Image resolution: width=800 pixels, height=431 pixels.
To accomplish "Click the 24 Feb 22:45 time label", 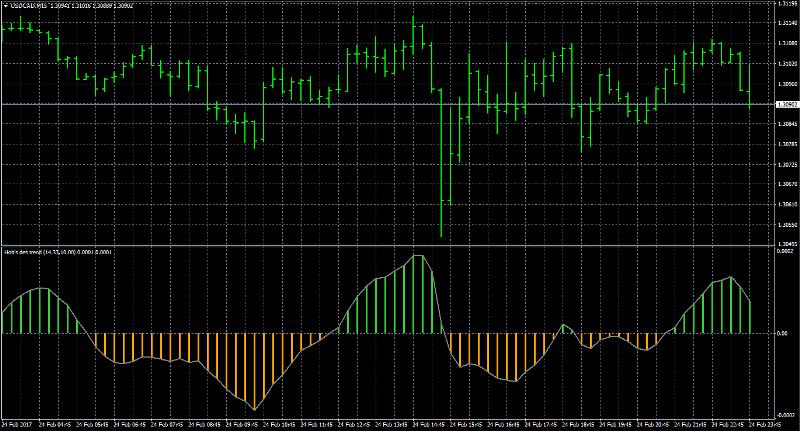I will click(x=729, y=424).
